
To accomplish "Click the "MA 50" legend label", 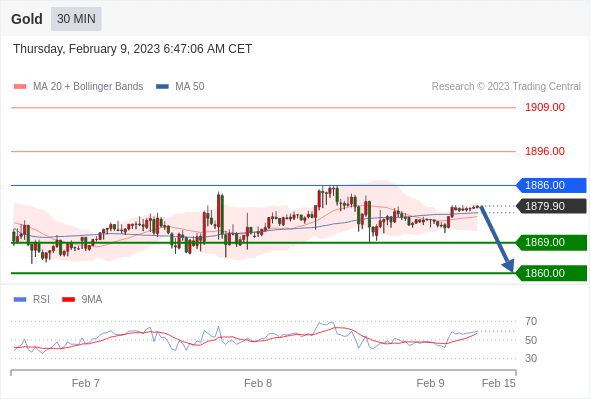I will coord(190,87).
